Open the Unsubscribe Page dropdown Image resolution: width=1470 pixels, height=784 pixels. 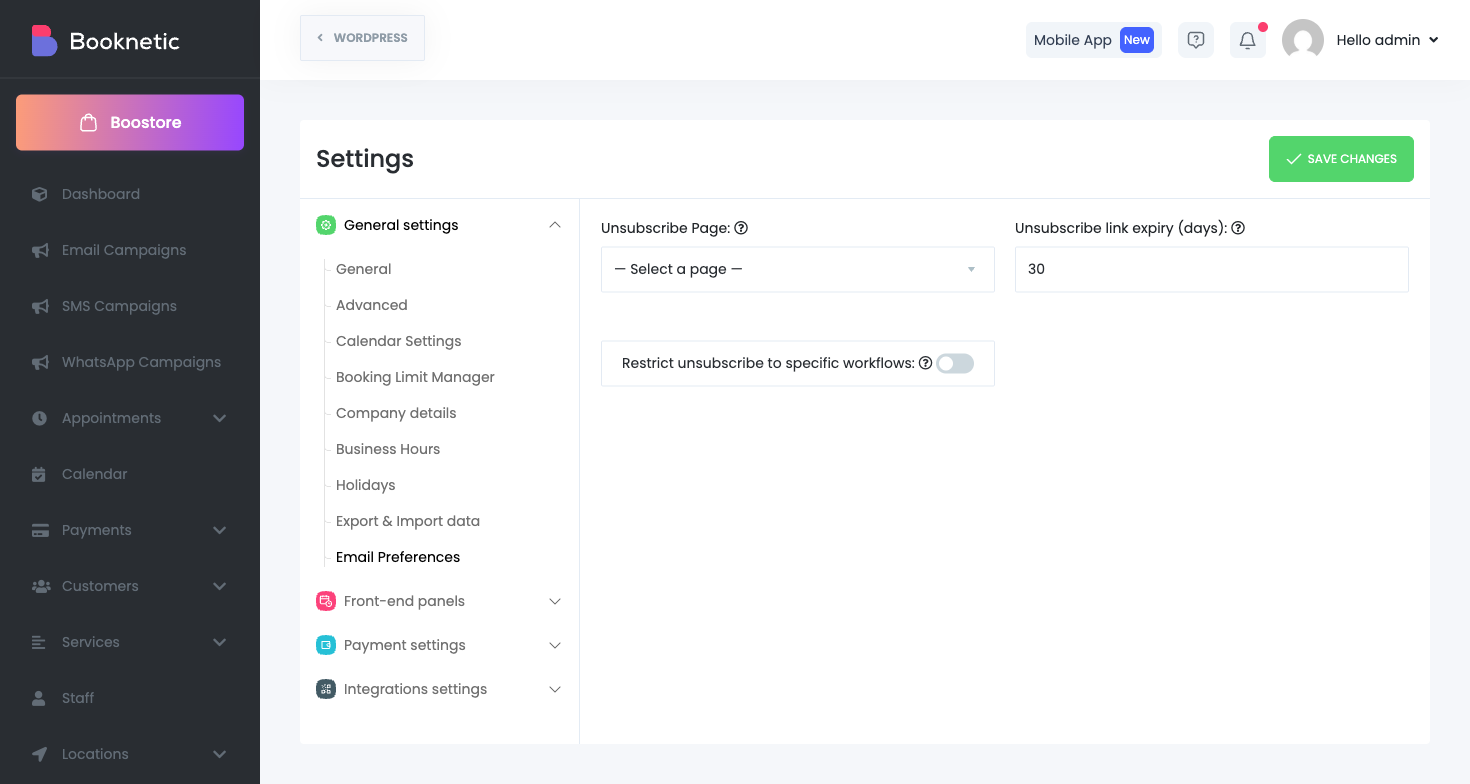(x=797, y=269)
